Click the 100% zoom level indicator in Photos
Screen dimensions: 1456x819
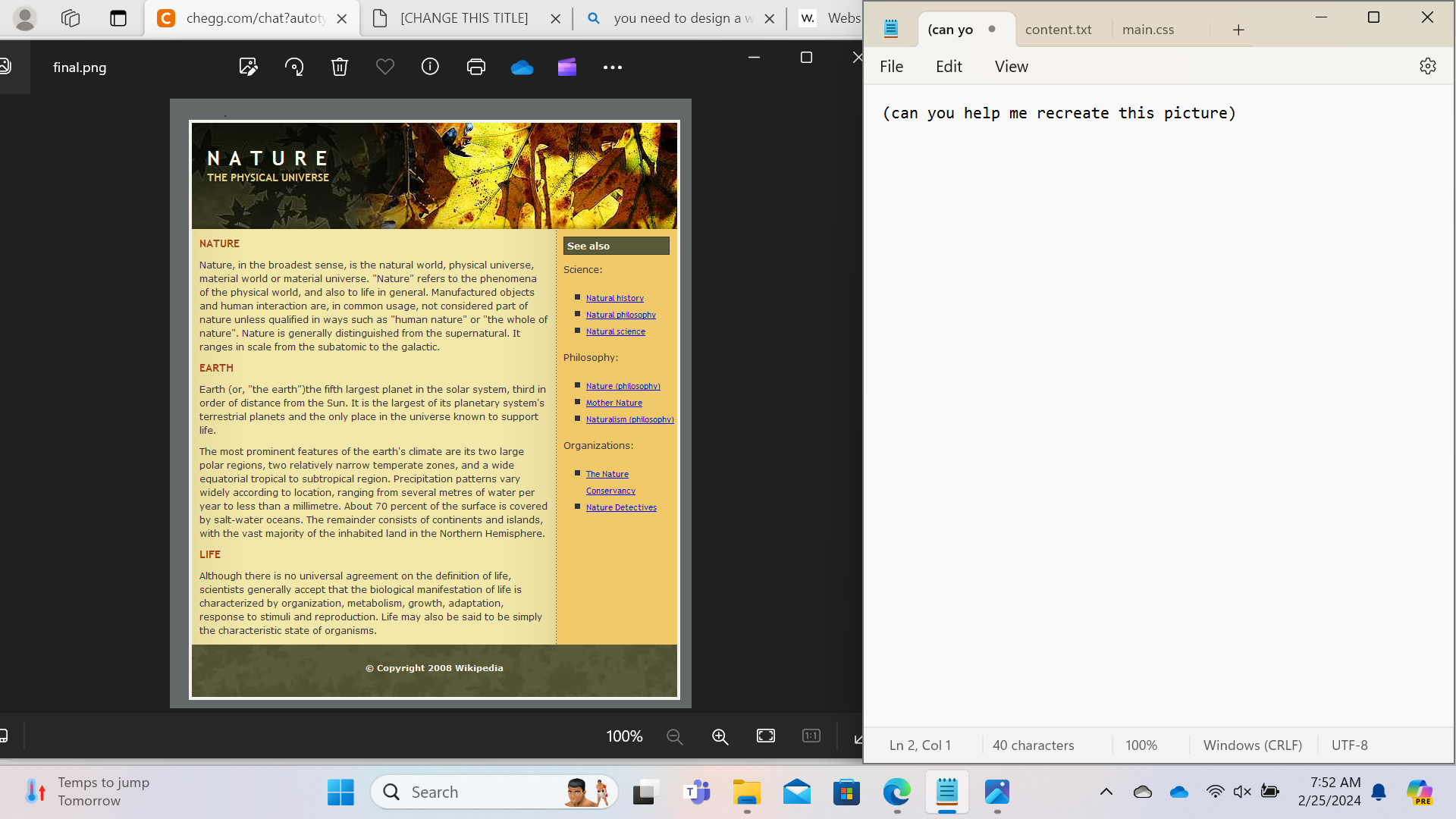pyautogui.click(x=623, y=736)
